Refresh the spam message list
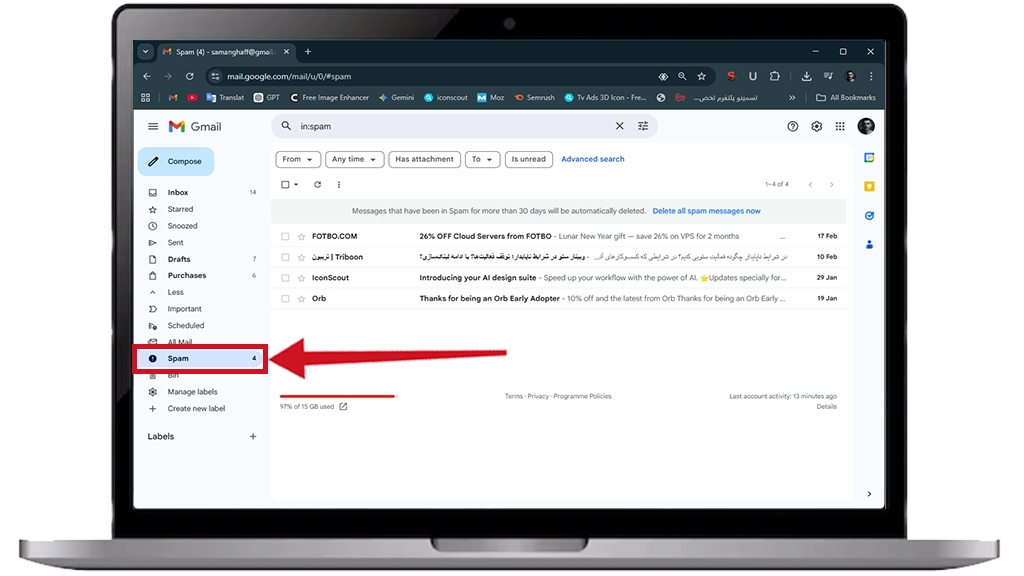1024x576 pixels. click(318, 184)
